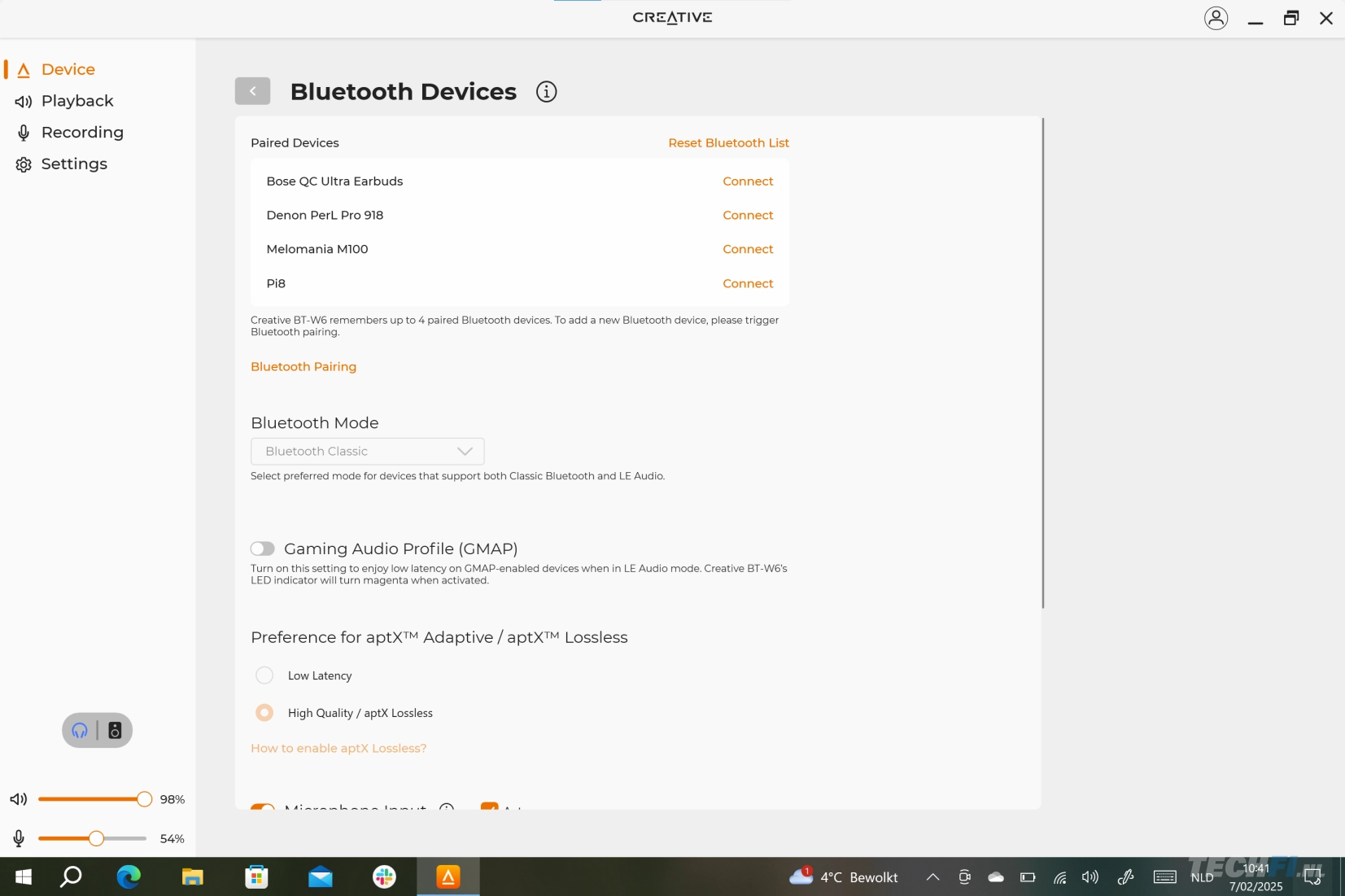Open the battery status tray icon
Screen dimensions: 1345x896
point(1028,876)
